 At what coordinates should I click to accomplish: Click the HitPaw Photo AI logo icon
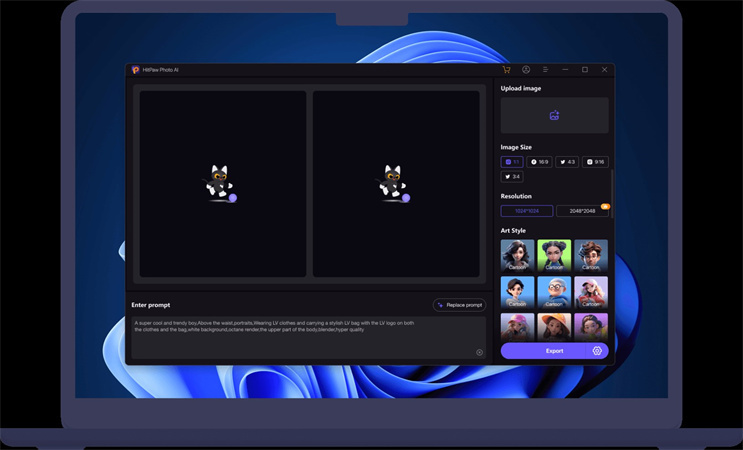click(x=135, y=70)
